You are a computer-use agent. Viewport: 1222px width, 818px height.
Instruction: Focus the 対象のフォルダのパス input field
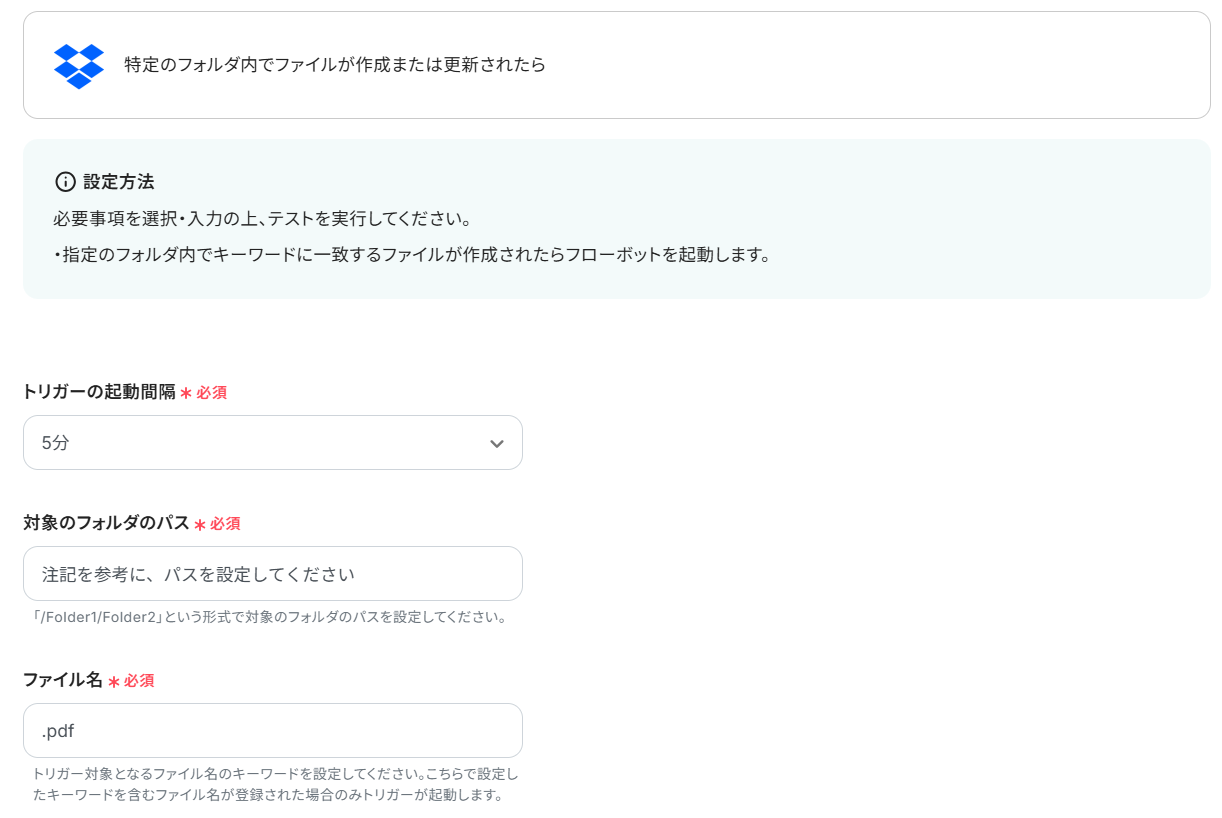pos(272,573)
